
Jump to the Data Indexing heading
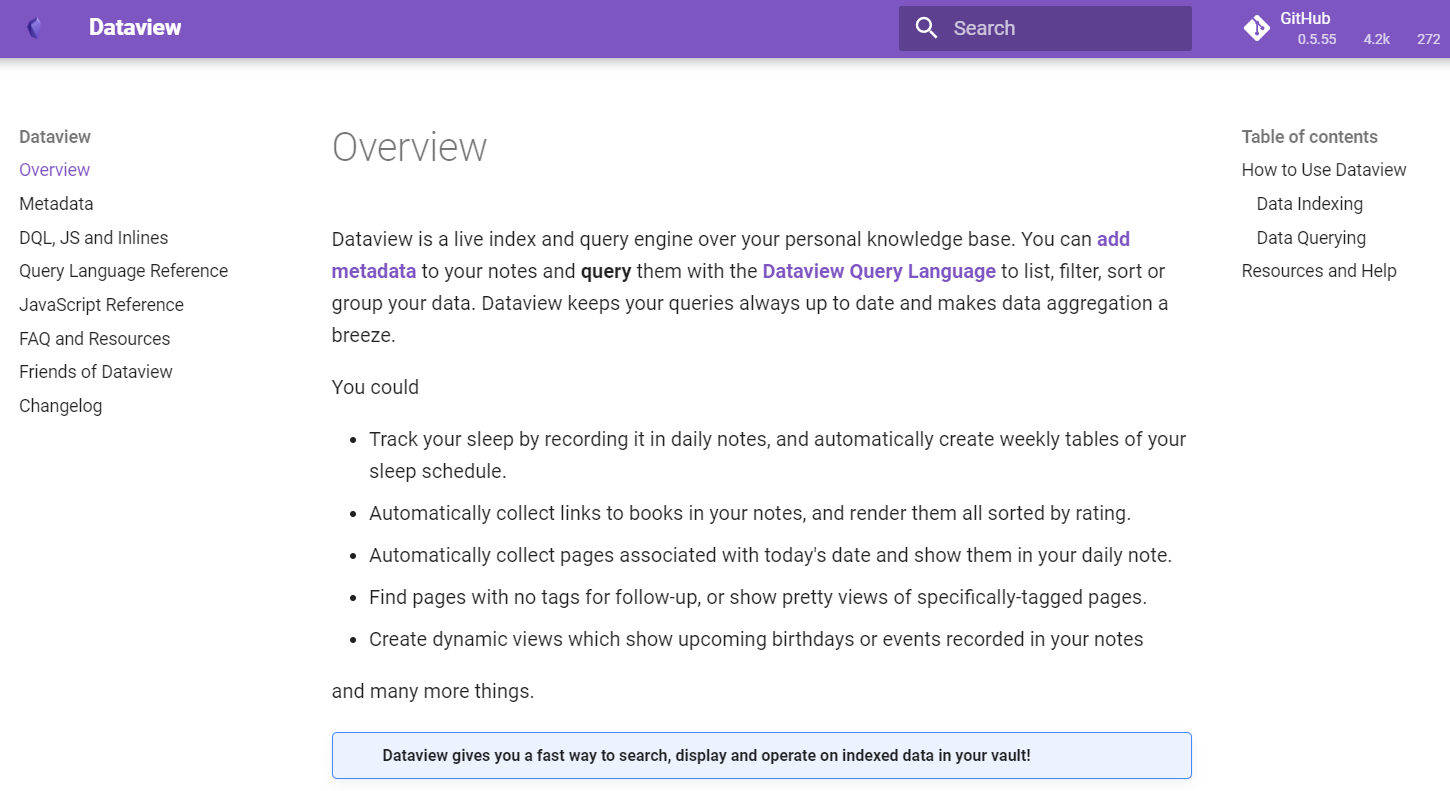click(1309, 203)
